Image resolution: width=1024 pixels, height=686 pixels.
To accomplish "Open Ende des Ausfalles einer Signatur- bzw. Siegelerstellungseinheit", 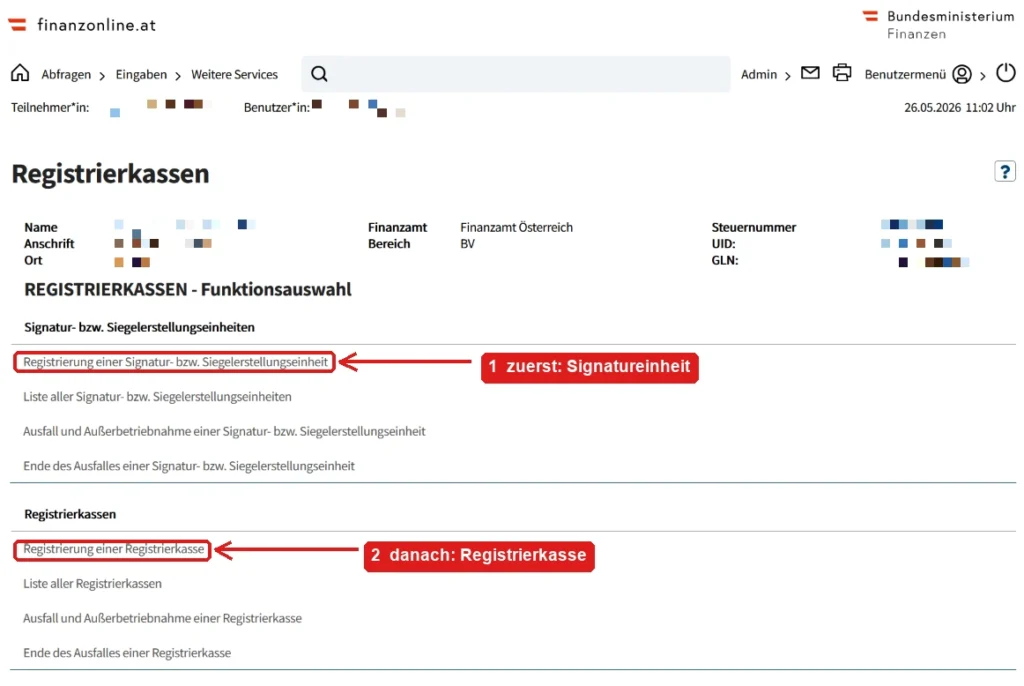I will (x=189, y=466).
